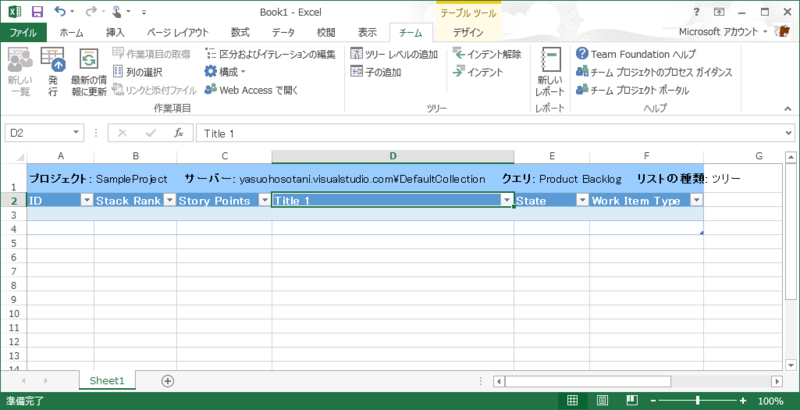Image resolution: width=800 pixels, height=410 pixels.
Task: Click Web Access で開く
Action: click(x=251, y=91)
